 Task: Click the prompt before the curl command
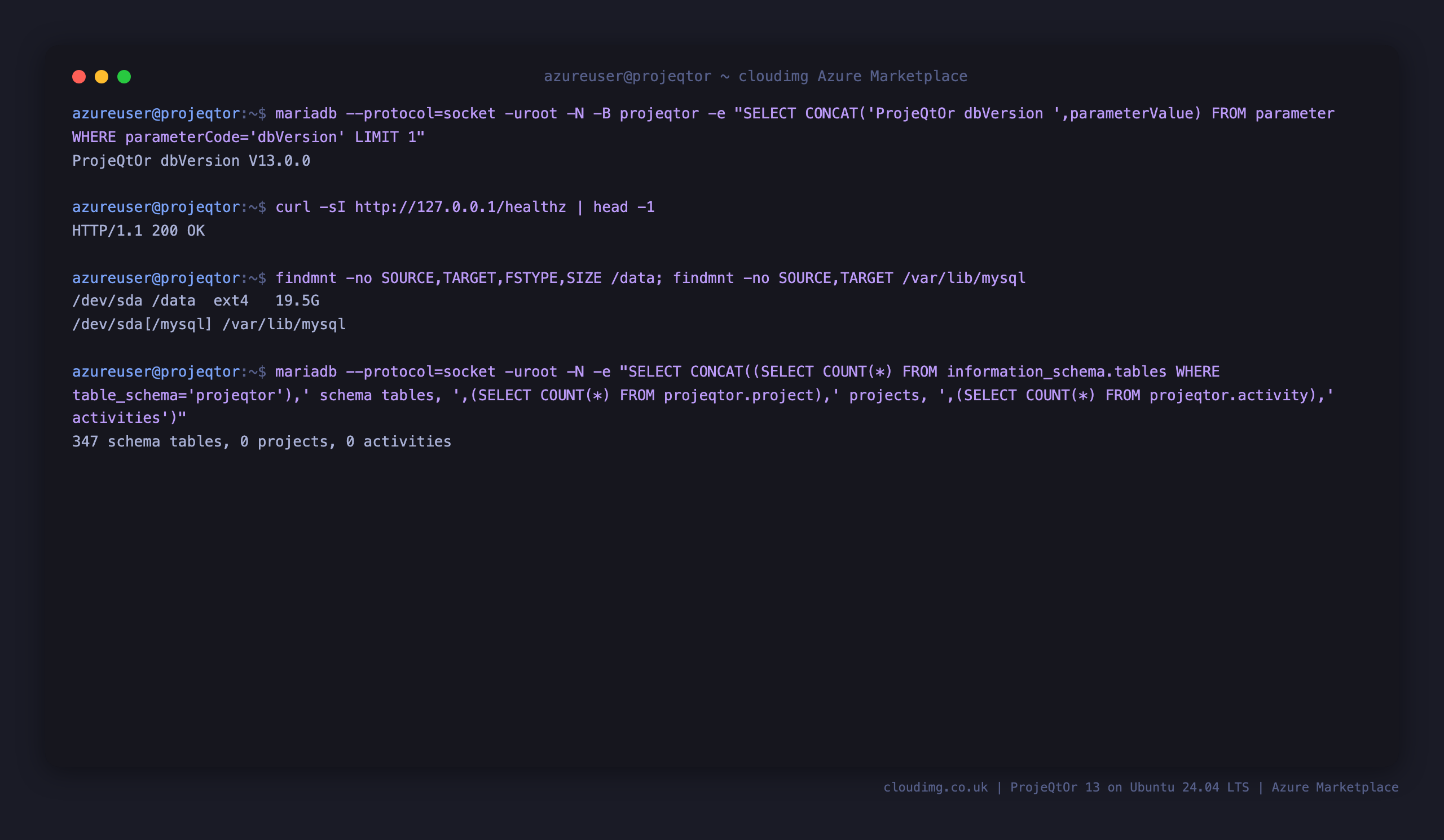(x=169, y=207)
